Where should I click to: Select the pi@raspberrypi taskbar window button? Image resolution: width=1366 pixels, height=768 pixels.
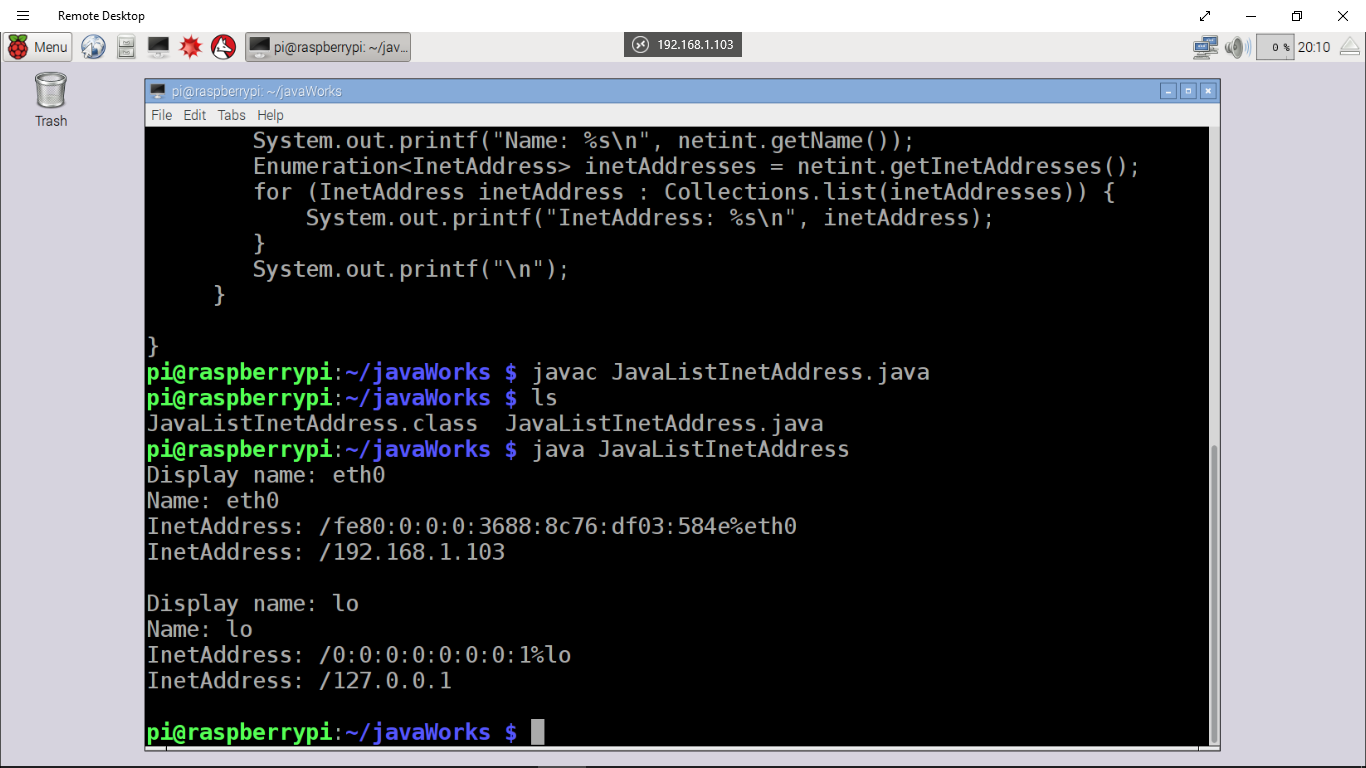(x=330, y=46)
